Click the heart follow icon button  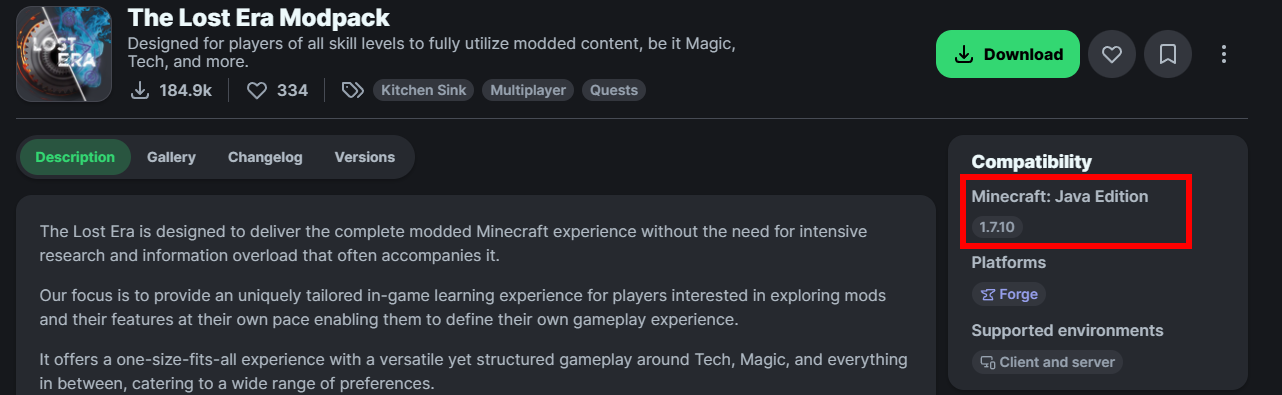1112,54
